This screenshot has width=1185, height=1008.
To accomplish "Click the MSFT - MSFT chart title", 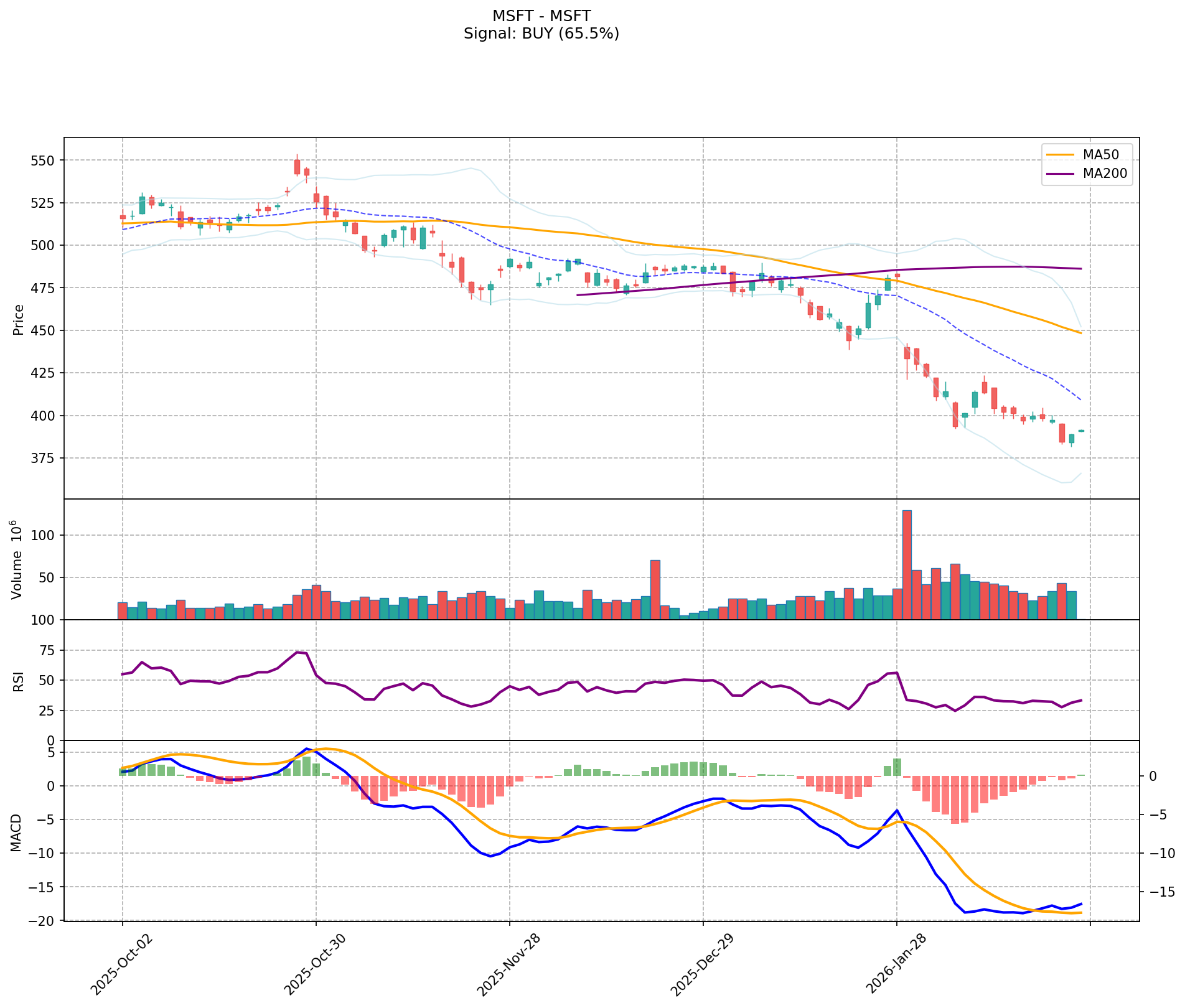I will pyautogui.click(x=541, y=16).
